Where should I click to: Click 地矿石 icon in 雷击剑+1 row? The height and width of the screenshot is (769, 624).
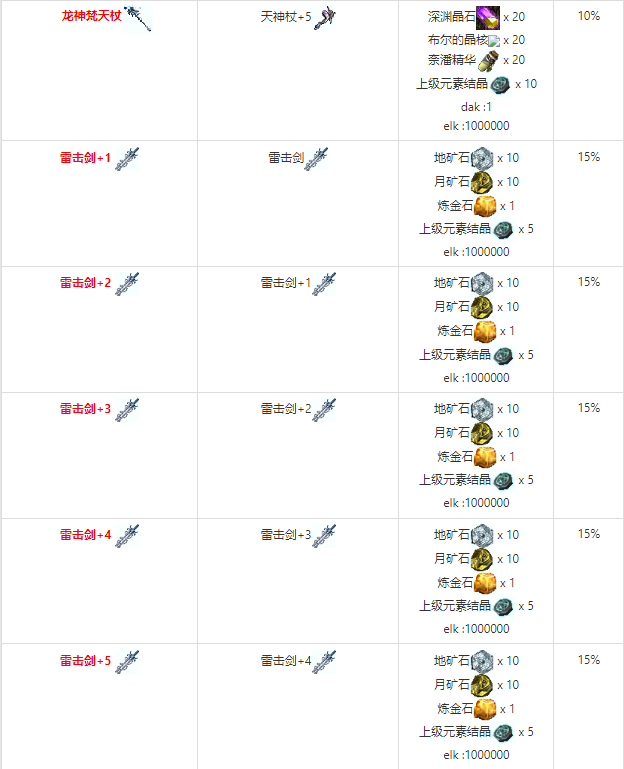point(482,158)
